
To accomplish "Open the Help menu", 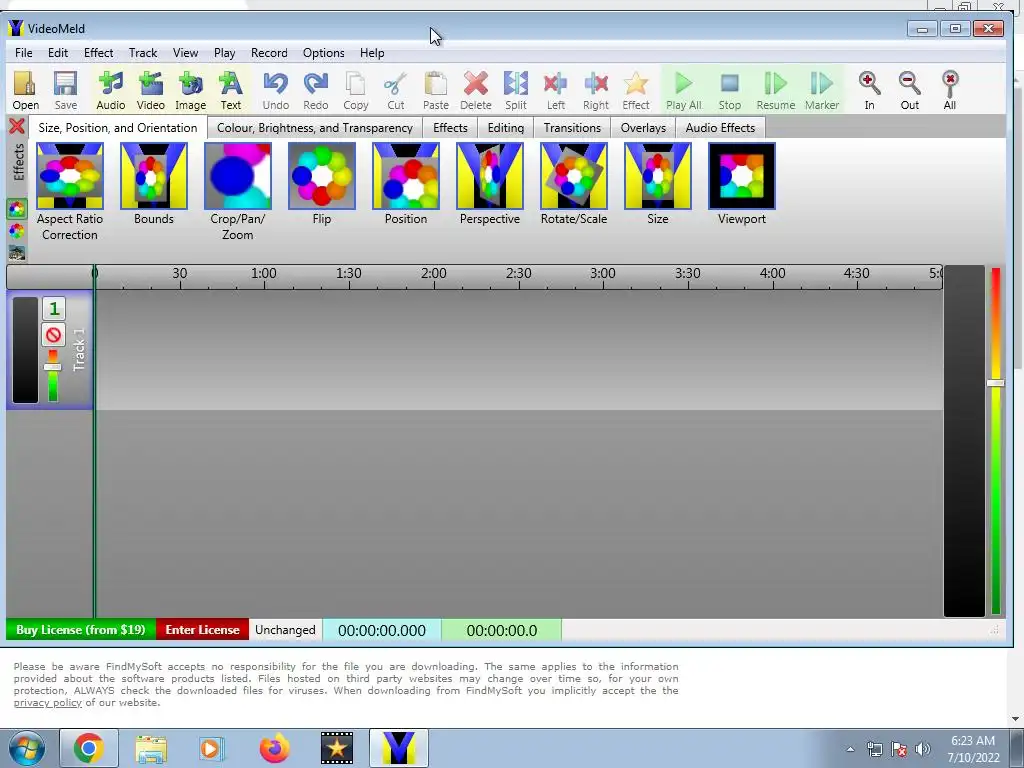I will tap(372, 53).
